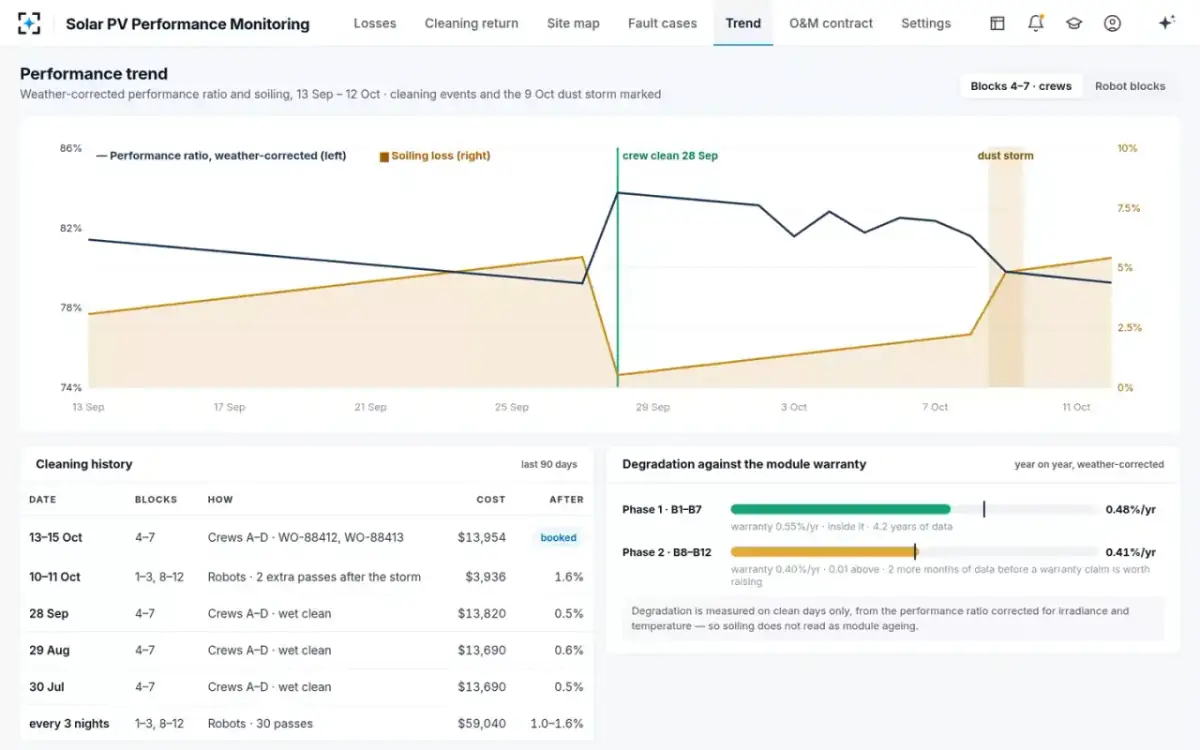The width and height of the screenshot is (1200, 750).
Task: Go to the Site map tab
Action: (x=573, y=23)
